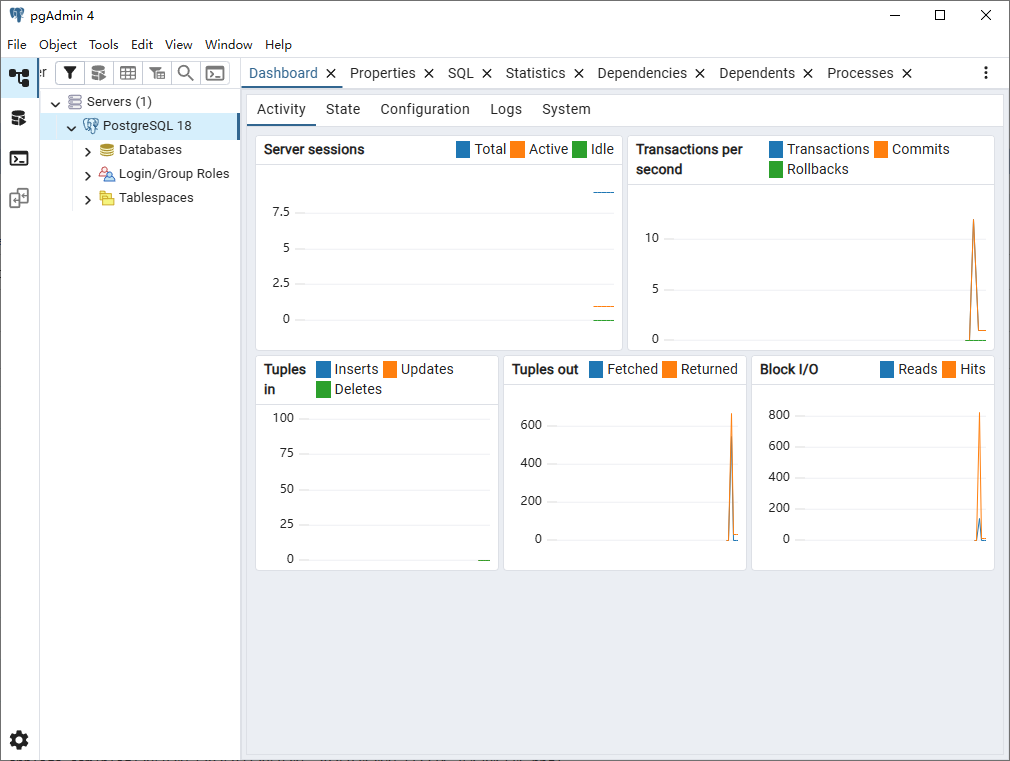Click the PostgreSQL 18 elephant icon
Image resolution: width=1010 pixels, height=761 pixels.
coord(91,126)
